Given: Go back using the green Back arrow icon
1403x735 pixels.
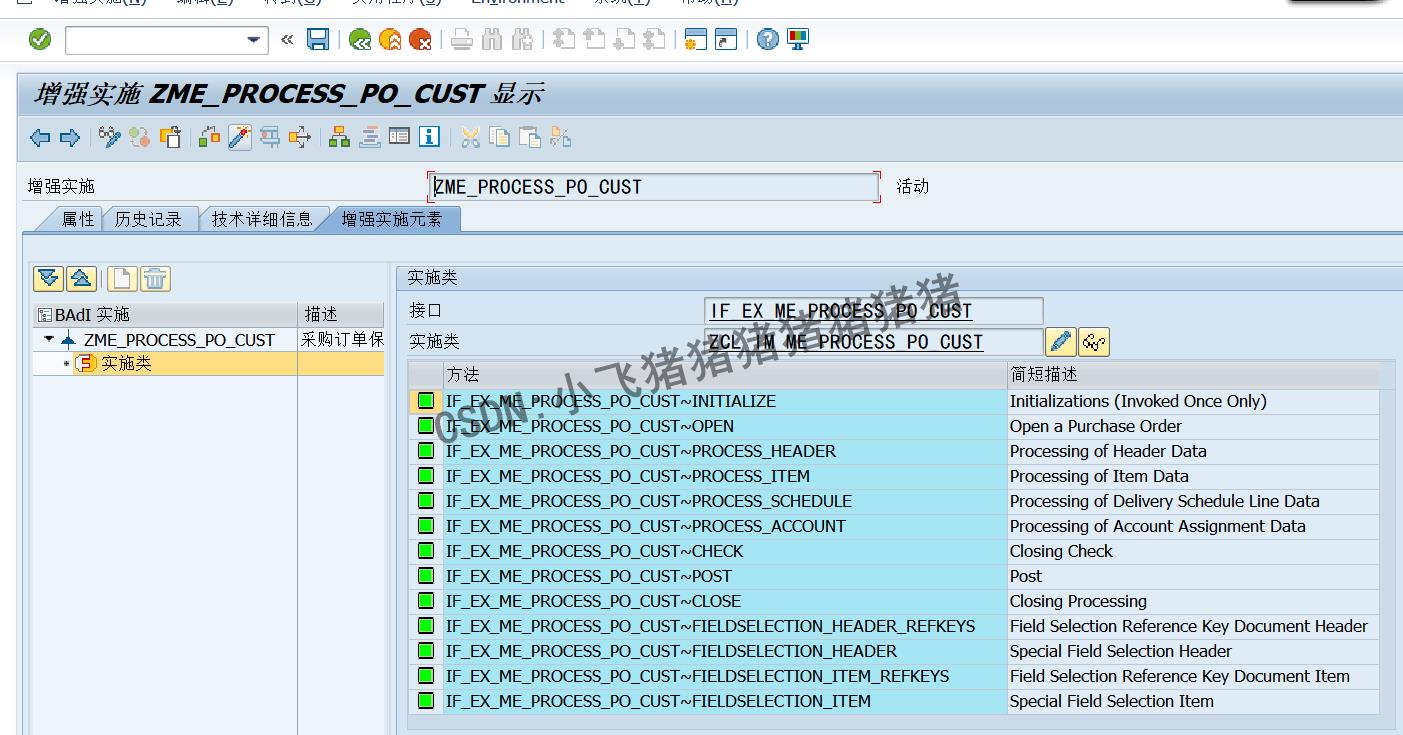Looking at the screenshot, I should [x=361, y=40].
